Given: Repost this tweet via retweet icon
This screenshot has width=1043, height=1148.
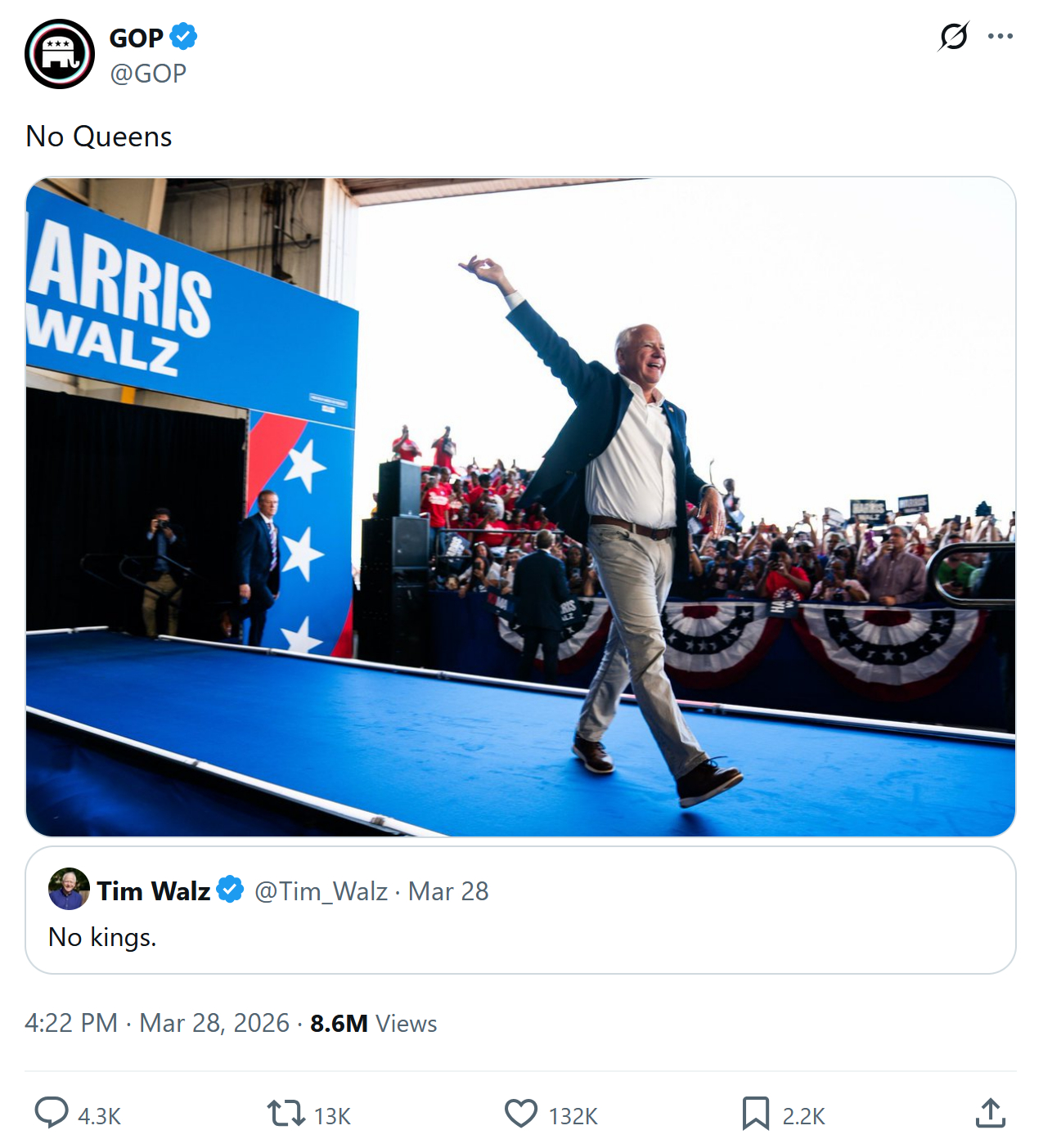Looking at the screenshot, I should point(285,1113).
